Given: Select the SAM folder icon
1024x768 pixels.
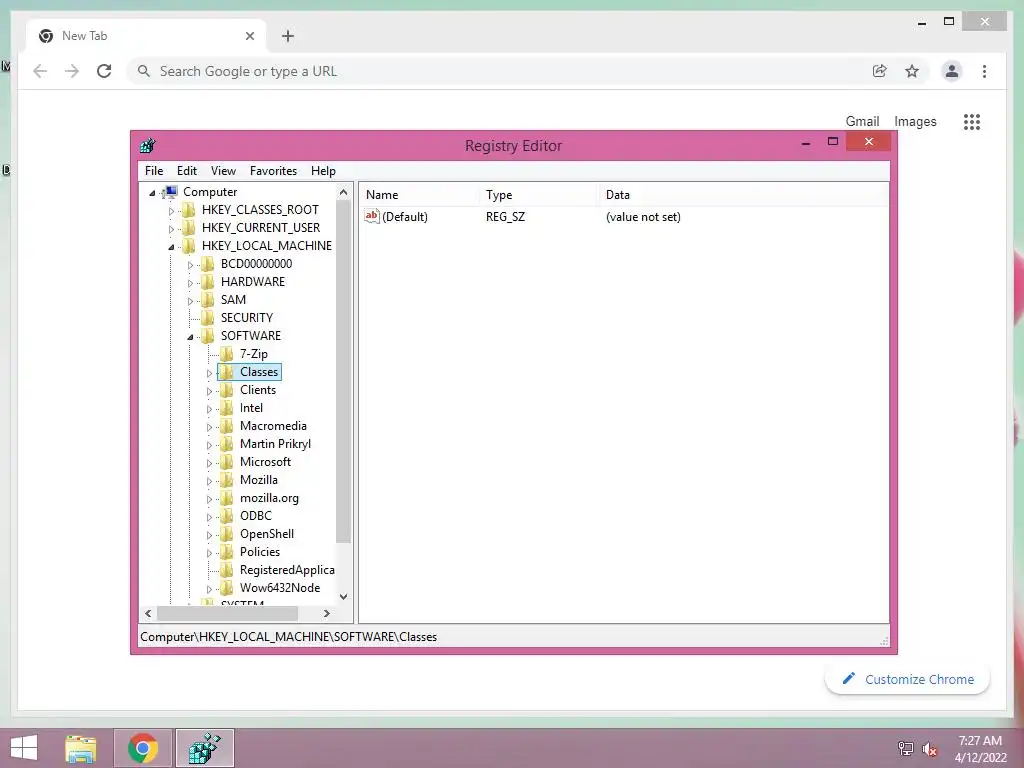Looking at the screenshot, I should click(208, 300).
